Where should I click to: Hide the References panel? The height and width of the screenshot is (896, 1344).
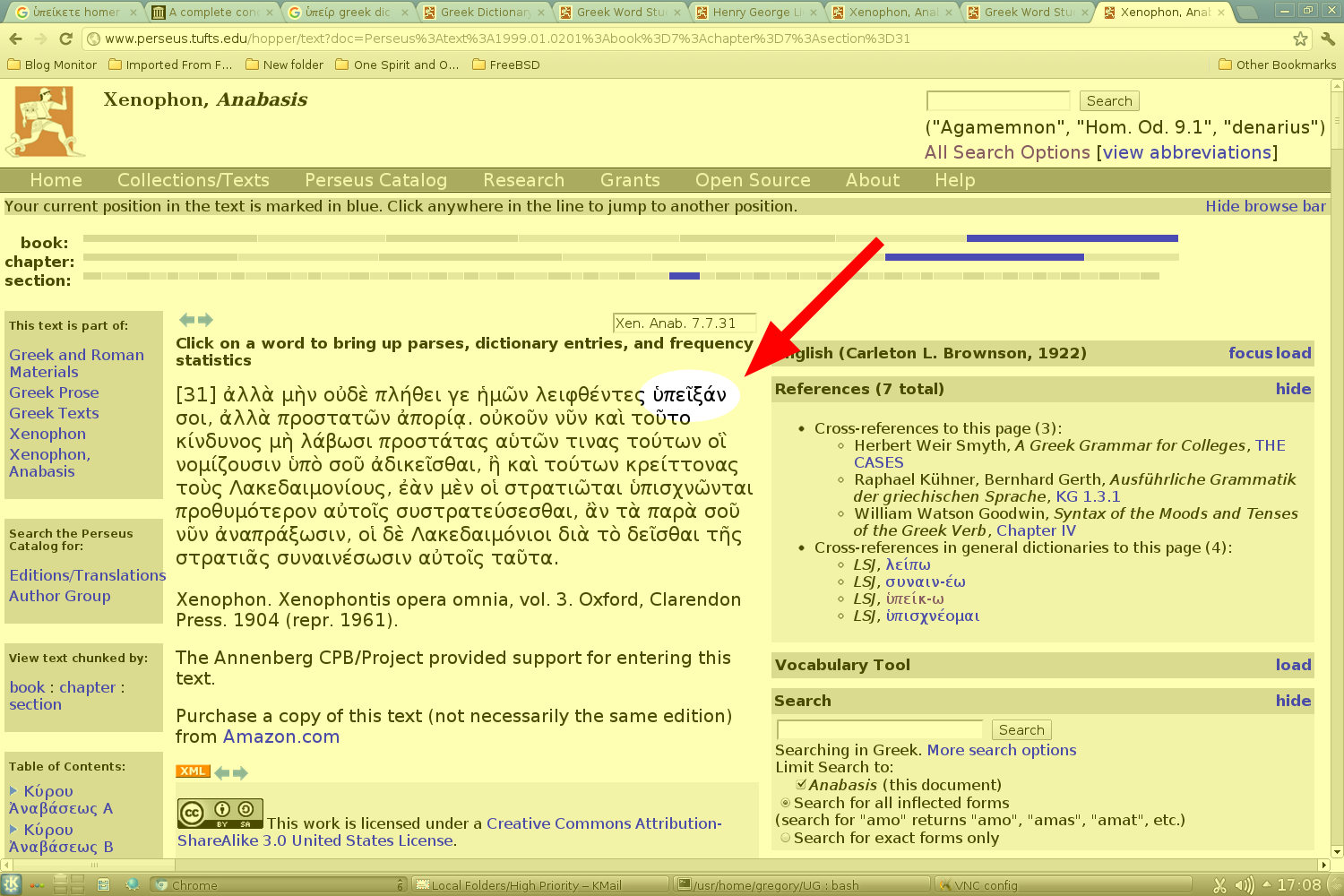click(x=1293, y=389)
